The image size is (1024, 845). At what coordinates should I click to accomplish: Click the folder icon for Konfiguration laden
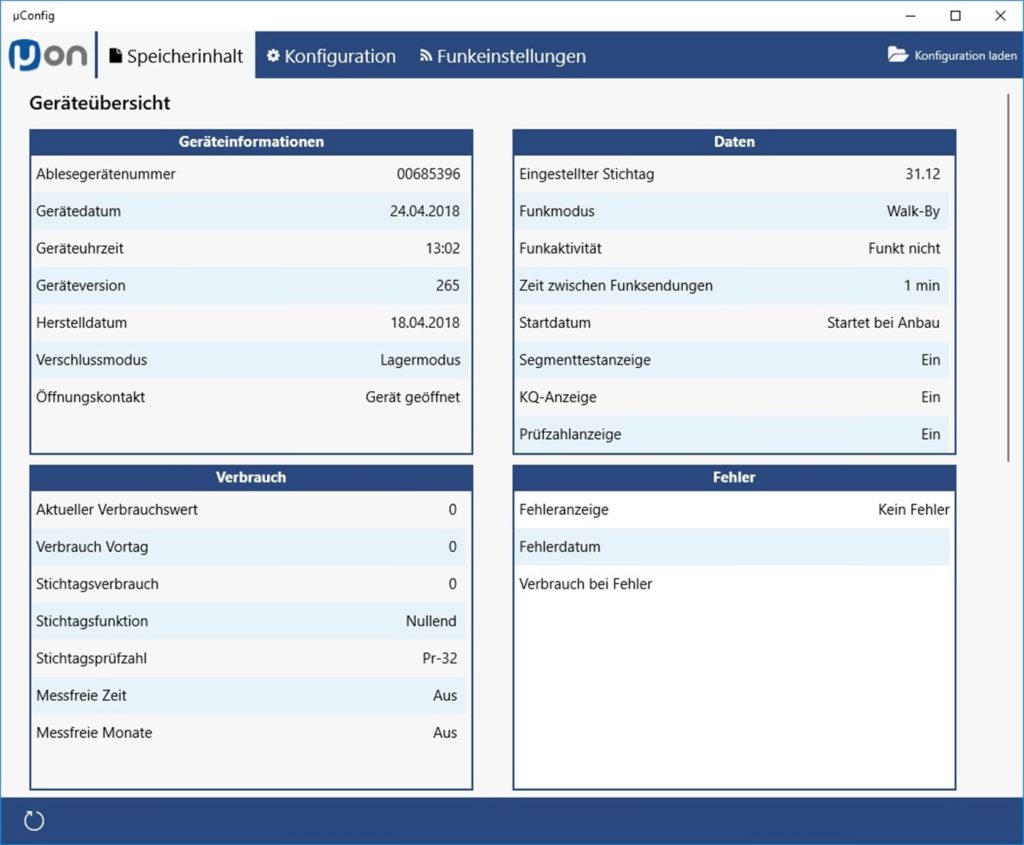click(898, 54)
